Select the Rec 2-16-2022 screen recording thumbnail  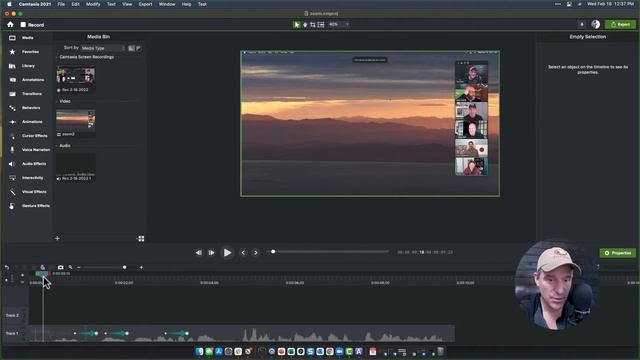pos(76,76)
